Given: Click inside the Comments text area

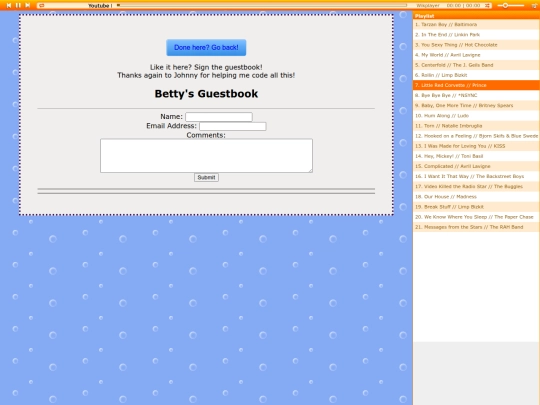Looking at the screenshot, I should click(206, 156).
